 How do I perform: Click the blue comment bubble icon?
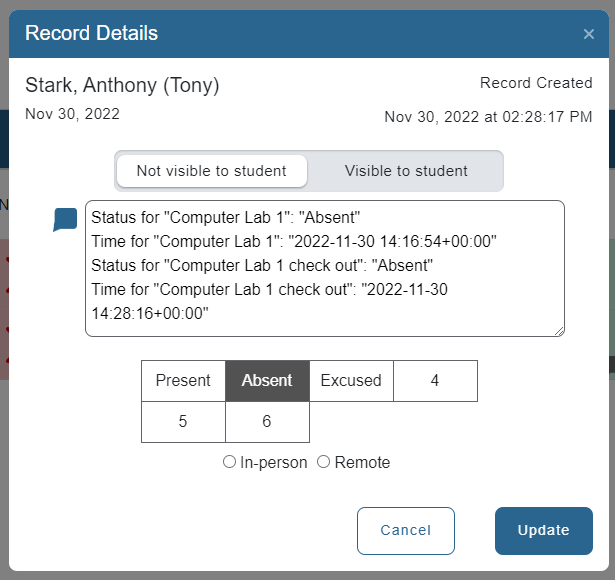65,220
